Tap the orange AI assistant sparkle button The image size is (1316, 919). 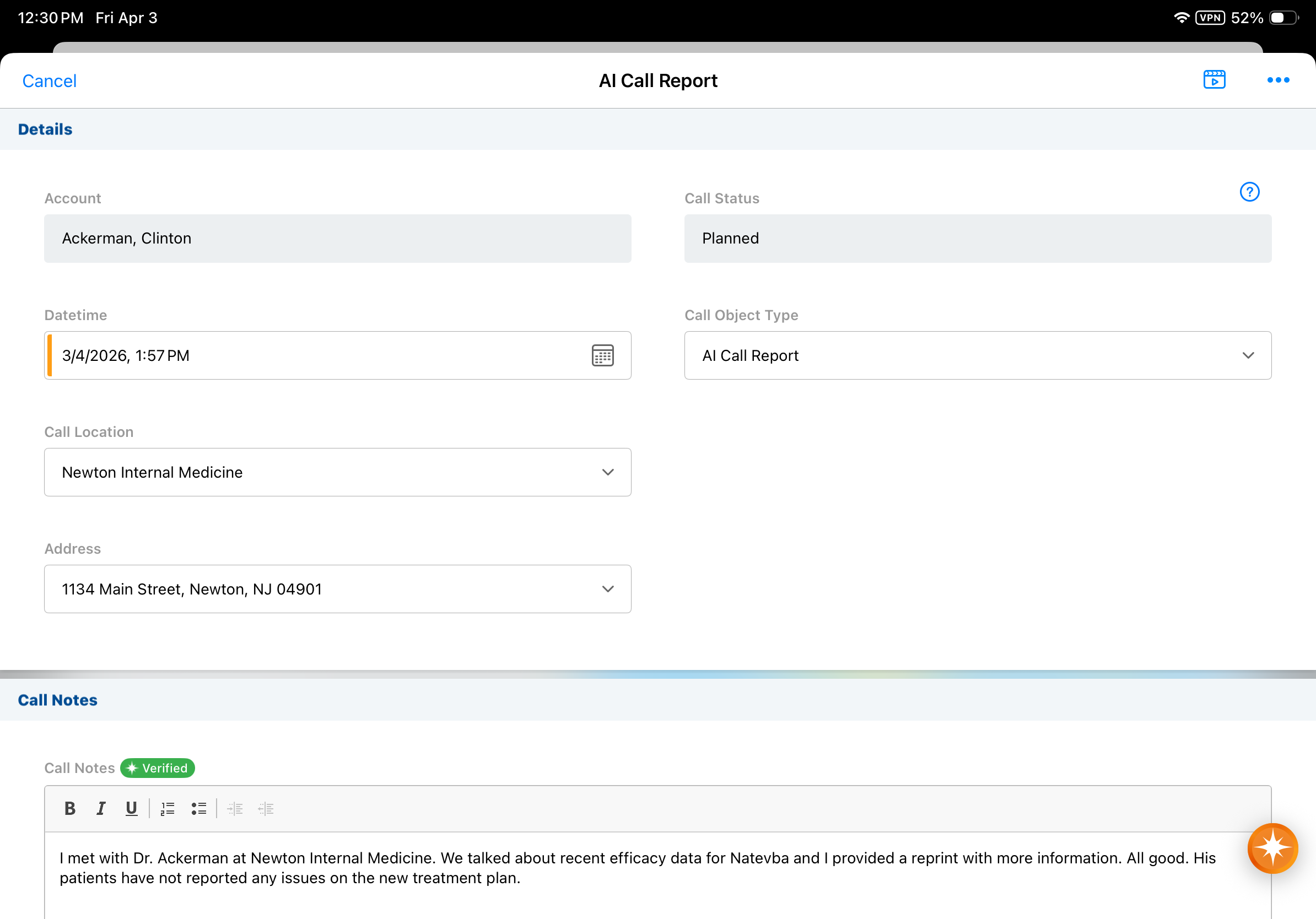point(1272,847)
